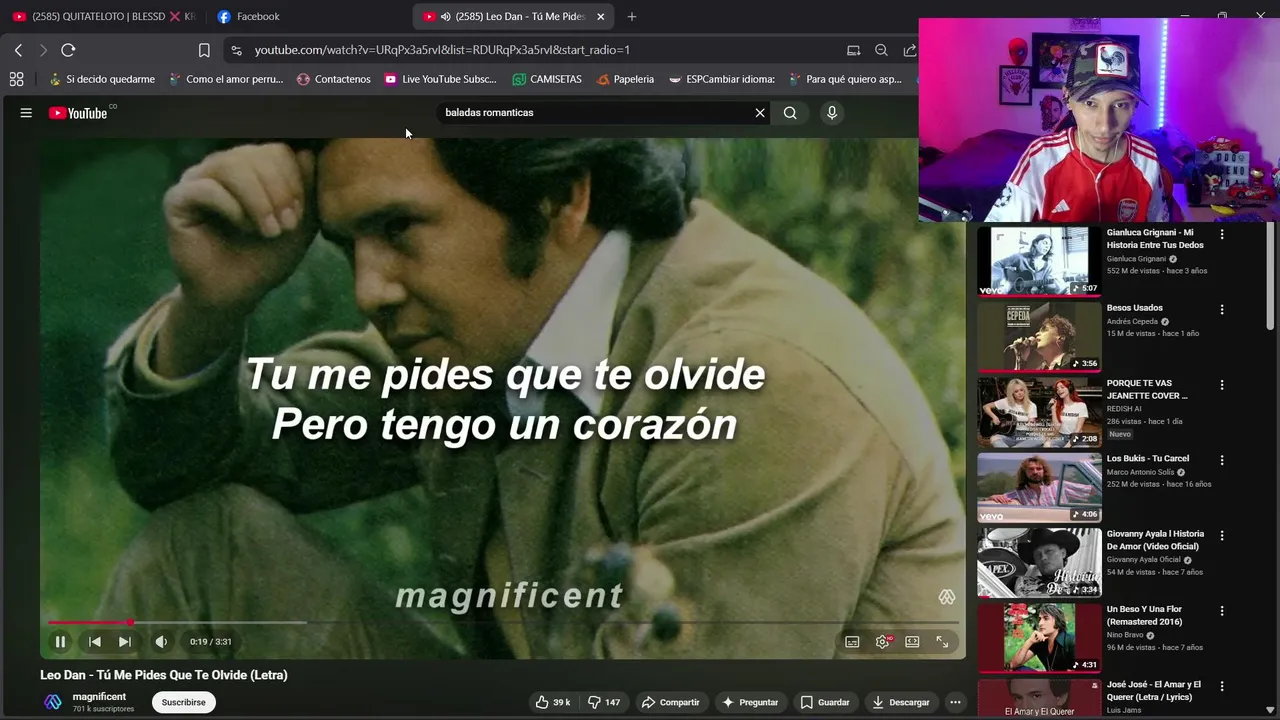Skip to previous video in playlist
Viewport: 1280px width, 720px height.
point(94,642)
